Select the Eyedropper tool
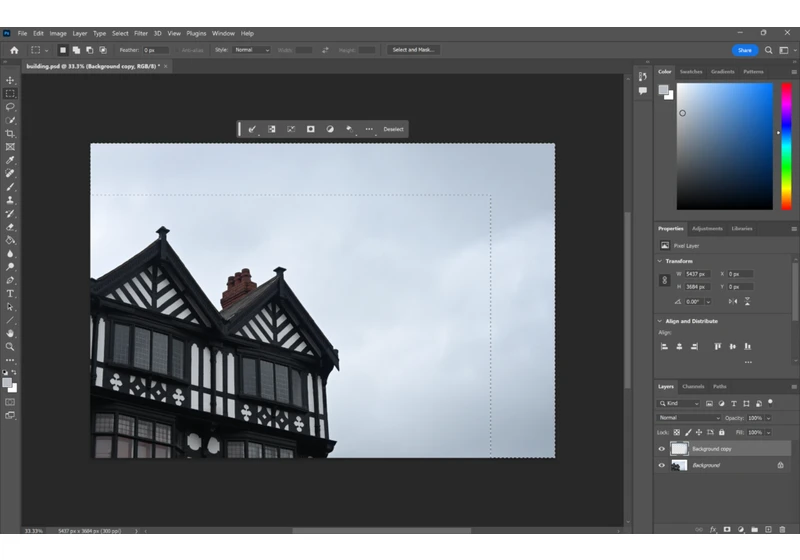800x560 pixels. pos(10,160)
